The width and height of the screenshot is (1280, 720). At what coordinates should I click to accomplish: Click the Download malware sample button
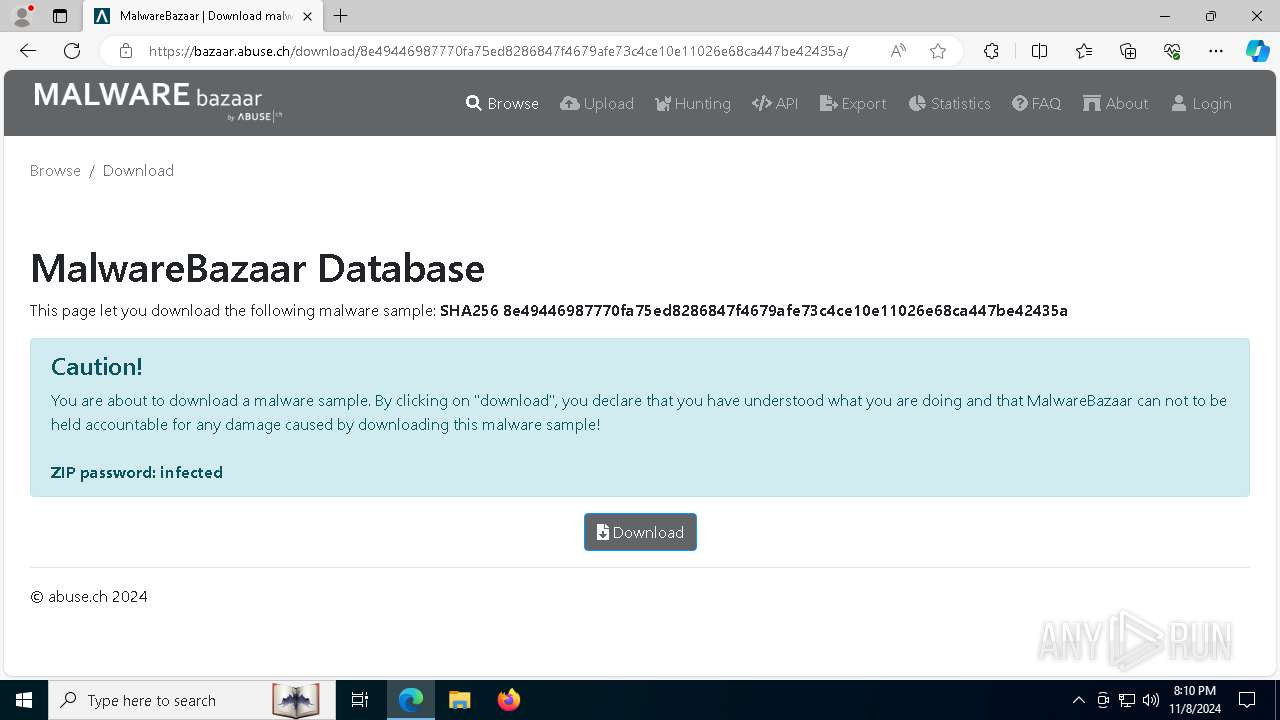click(640, 532)
